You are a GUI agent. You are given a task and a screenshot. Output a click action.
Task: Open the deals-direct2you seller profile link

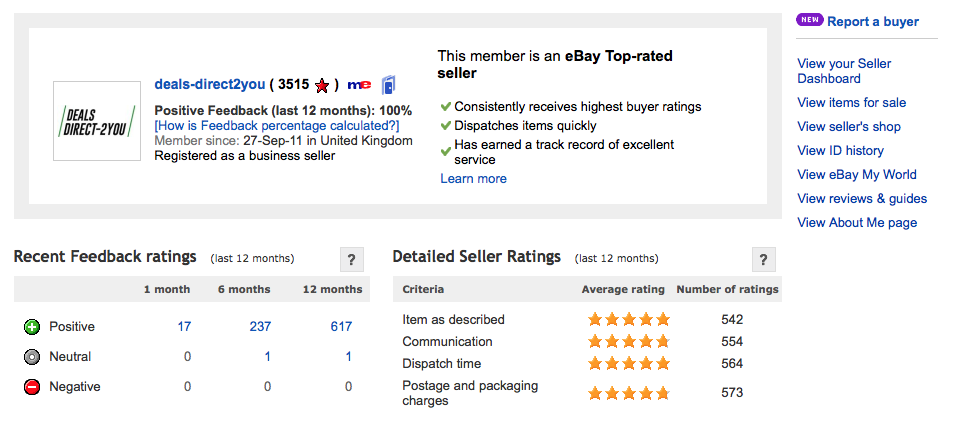click(x=210, y=85)
